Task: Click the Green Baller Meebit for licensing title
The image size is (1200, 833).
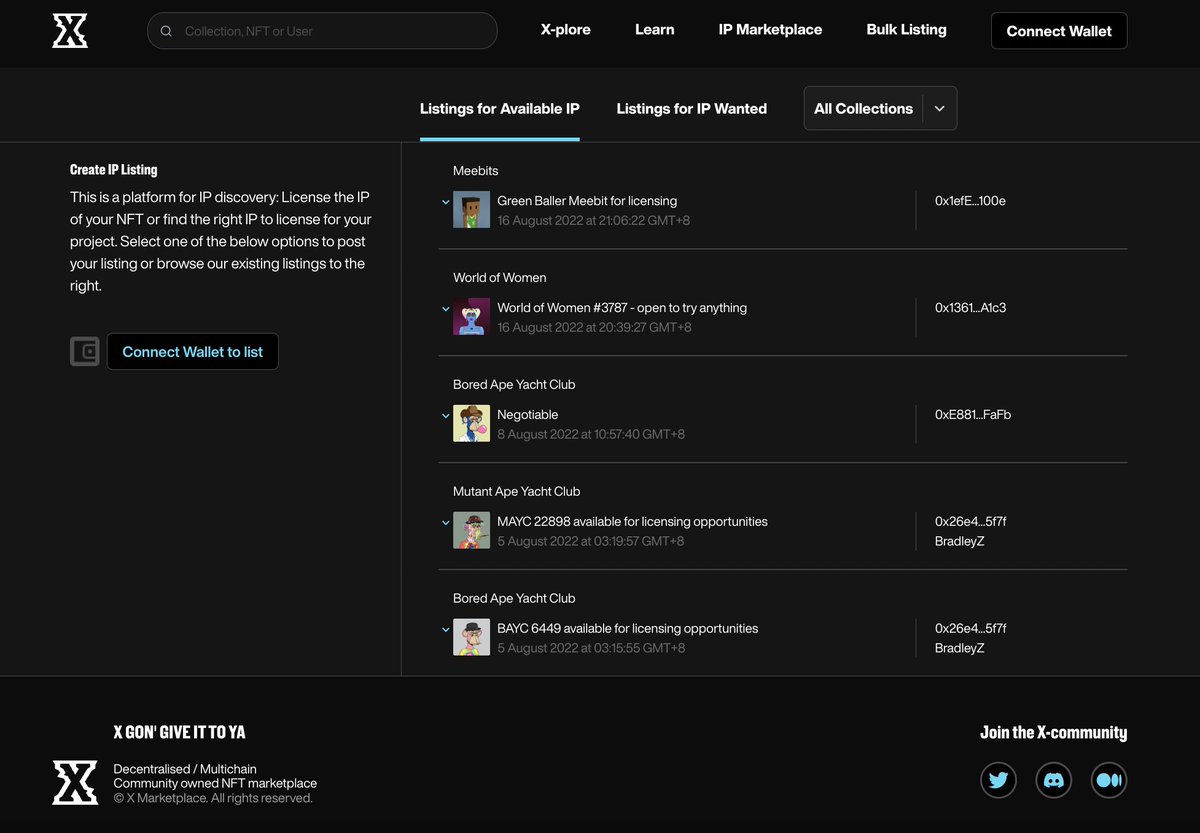Action: pos(587,201)
